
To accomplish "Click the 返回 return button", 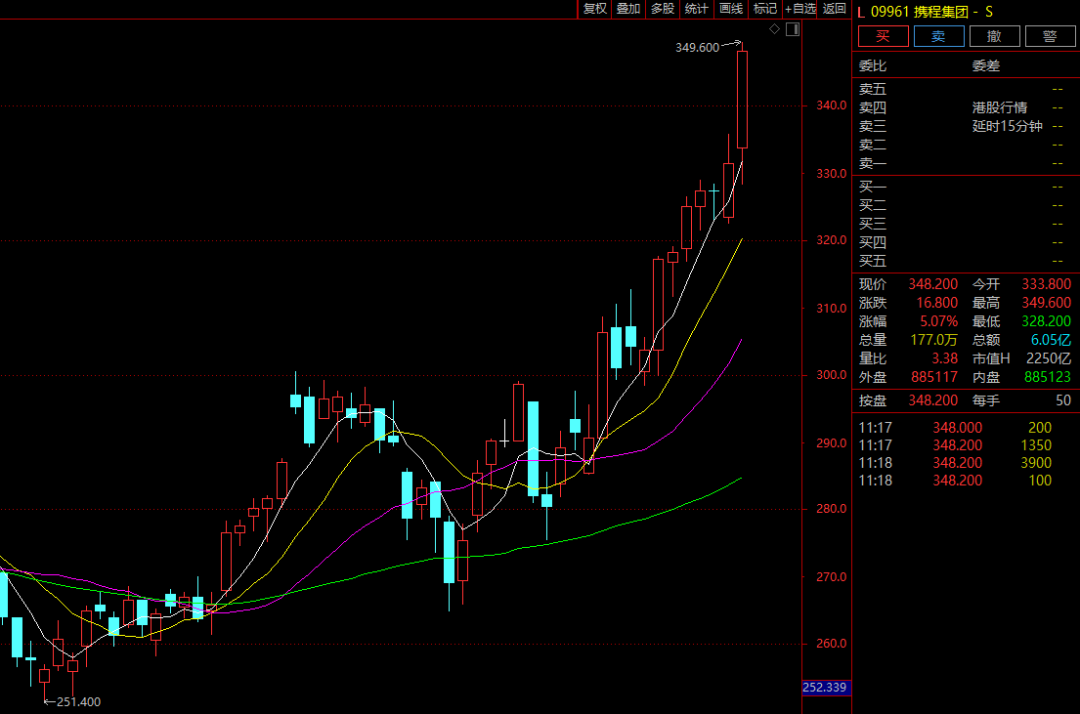I will click(x=834, y=9).
